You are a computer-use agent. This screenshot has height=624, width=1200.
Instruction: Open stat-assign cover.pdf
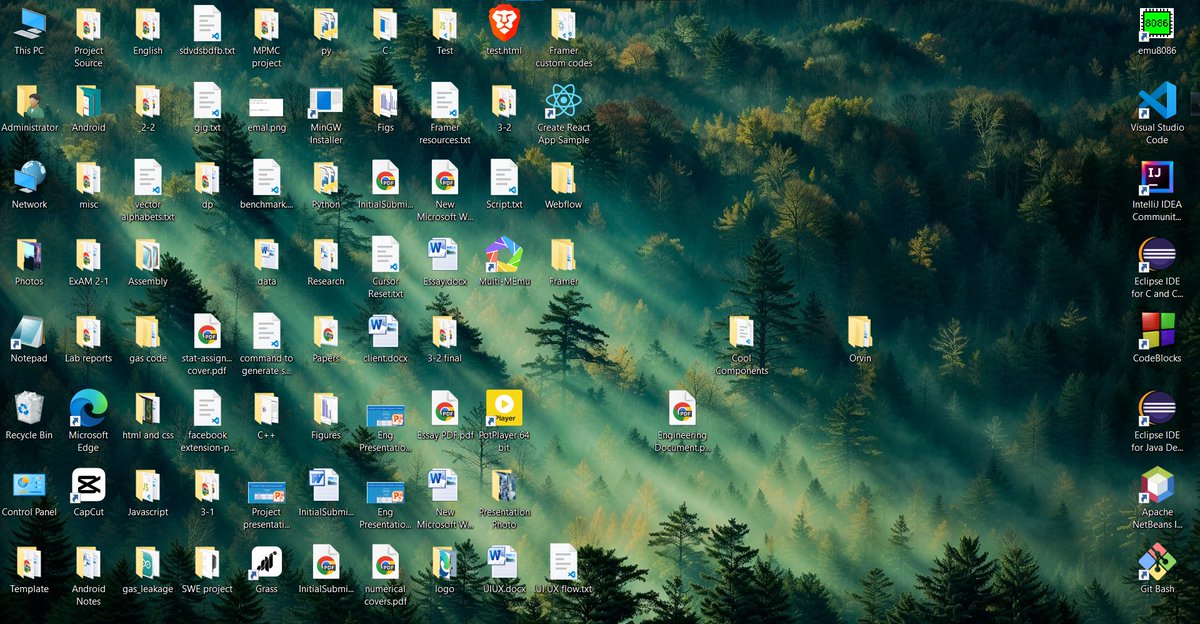pyautogui.click(x=207, y=345)
